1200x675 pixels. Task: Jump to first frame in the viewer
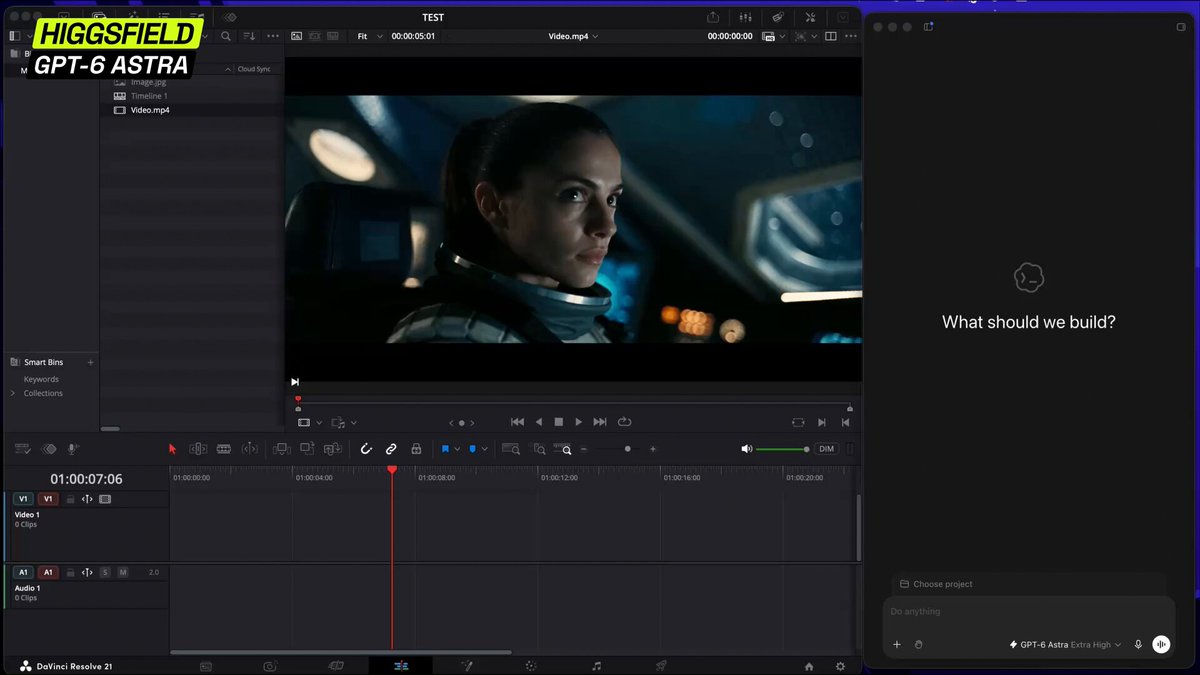pyautogui.click(x=517, y=422)
